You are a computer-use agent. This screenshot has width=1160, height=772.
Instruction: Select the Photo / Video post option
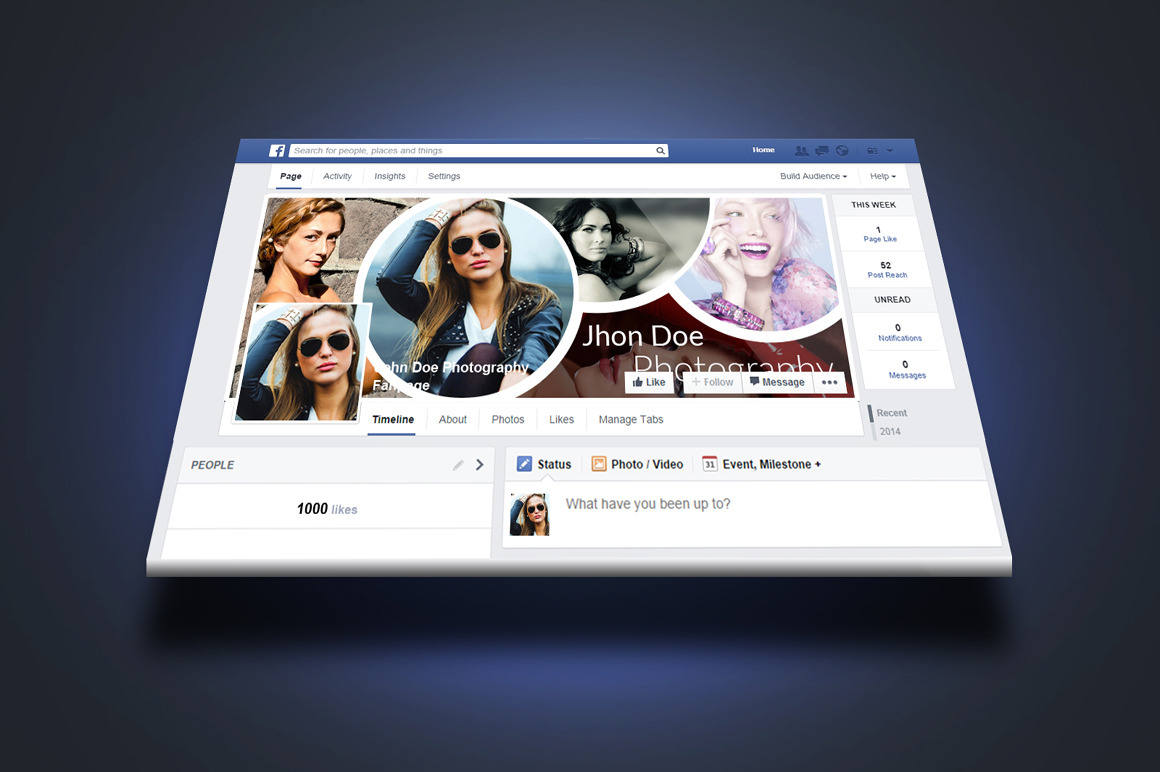click(637, 464)
